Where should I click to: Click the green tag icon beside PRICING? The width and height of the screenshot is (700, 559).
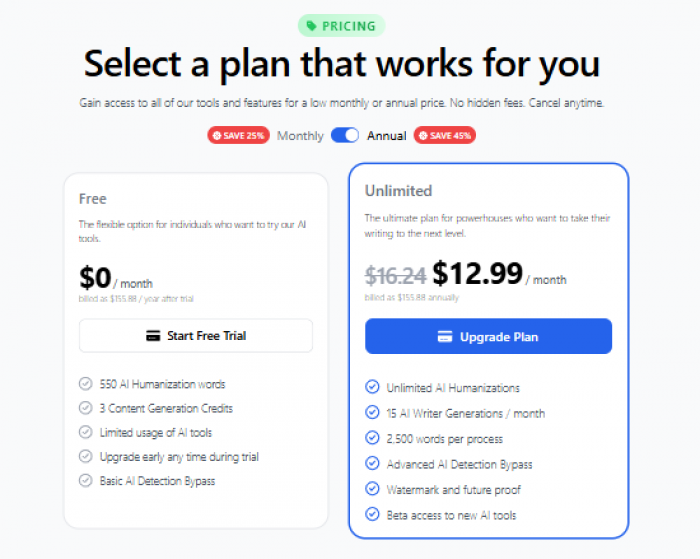pos(312,26)
